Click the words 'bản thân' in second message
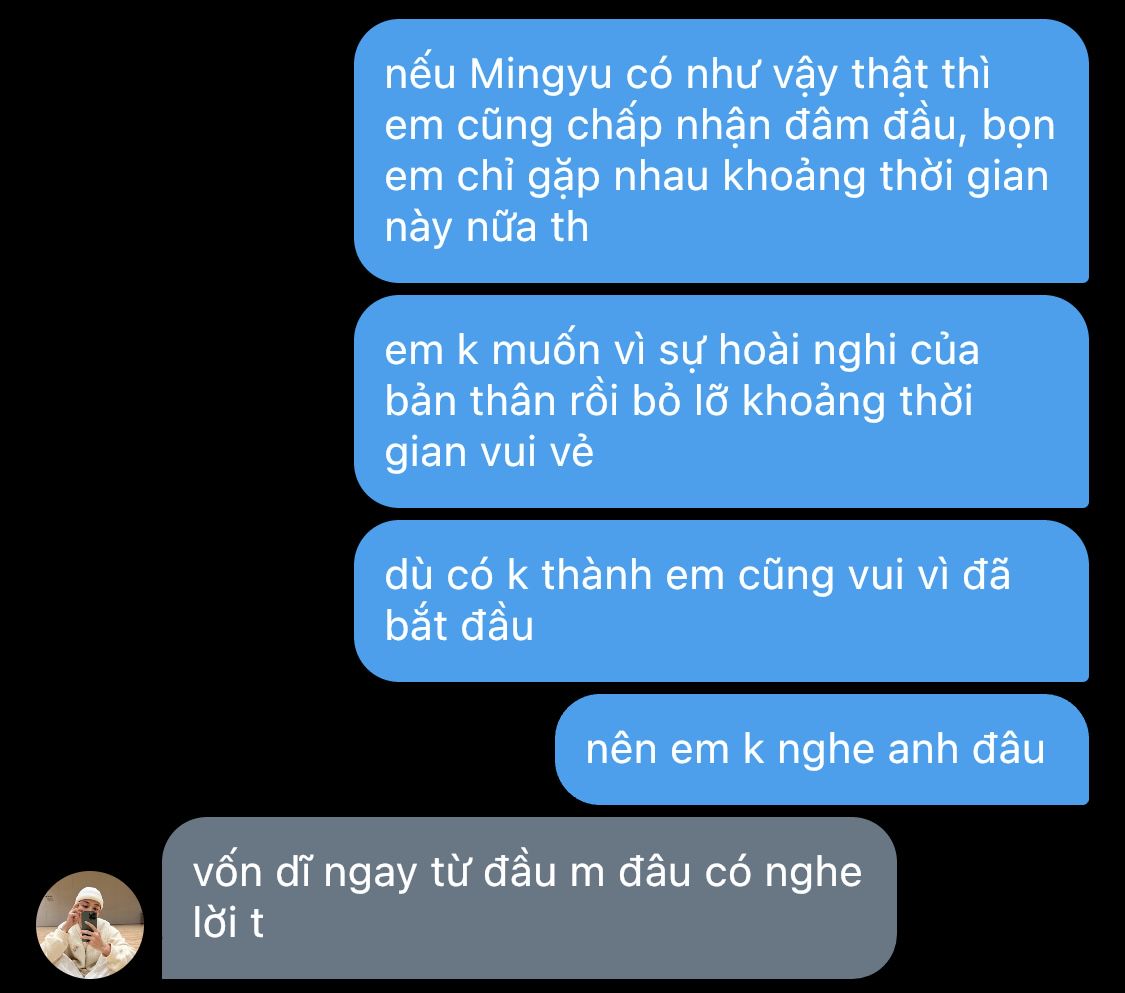Screen dimensions: 1125x993 pos(470,402)
